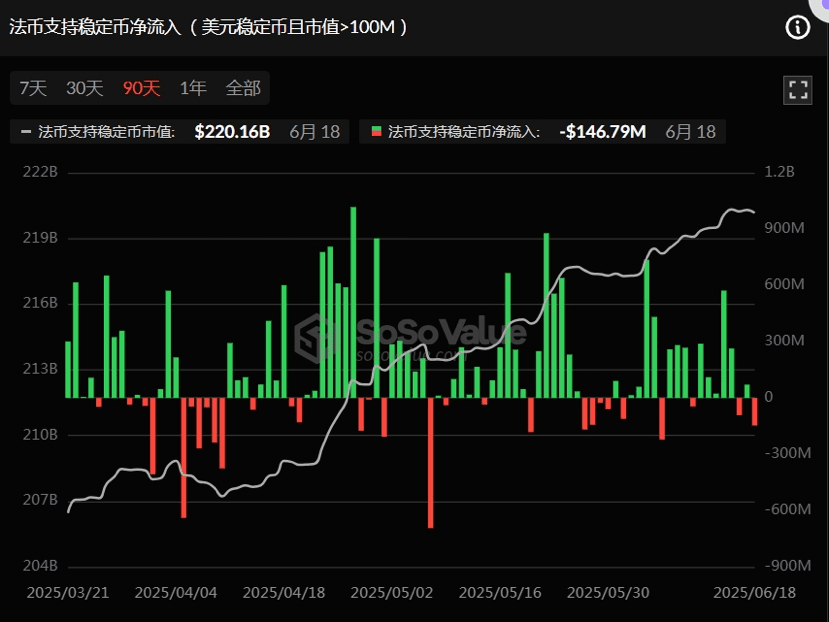Select the 30天 time range tab
The image size is (829, 622).
pos(85,88)
